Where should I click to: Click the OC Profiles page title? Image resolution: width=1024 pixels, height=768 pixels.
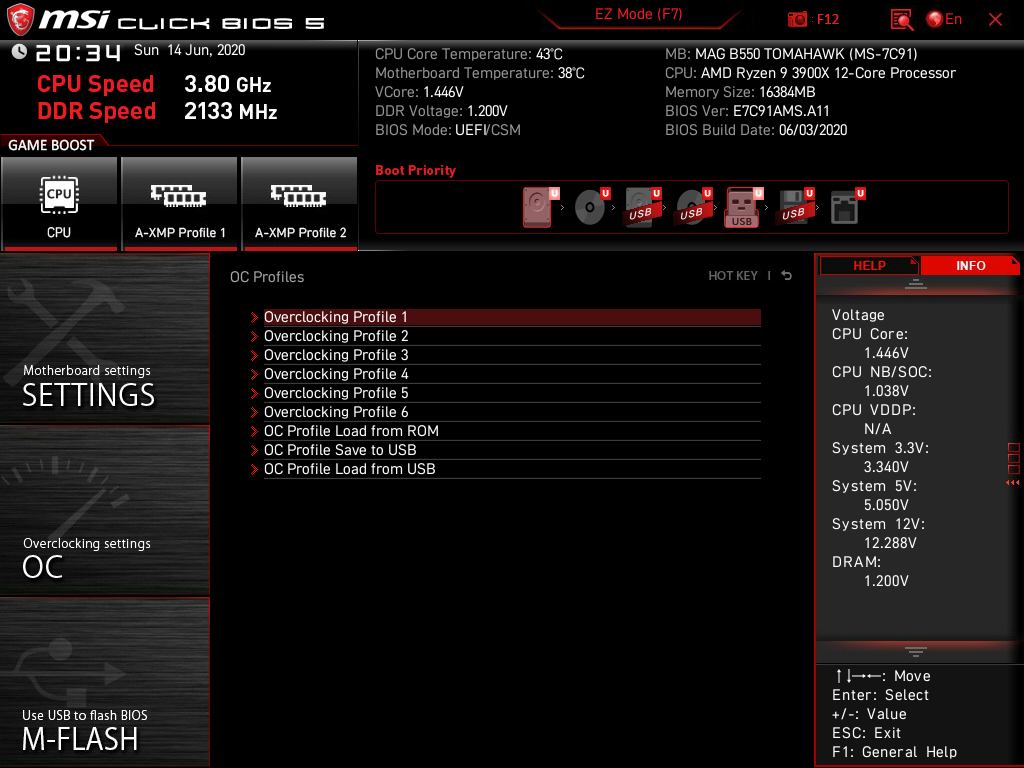(267, 277)
